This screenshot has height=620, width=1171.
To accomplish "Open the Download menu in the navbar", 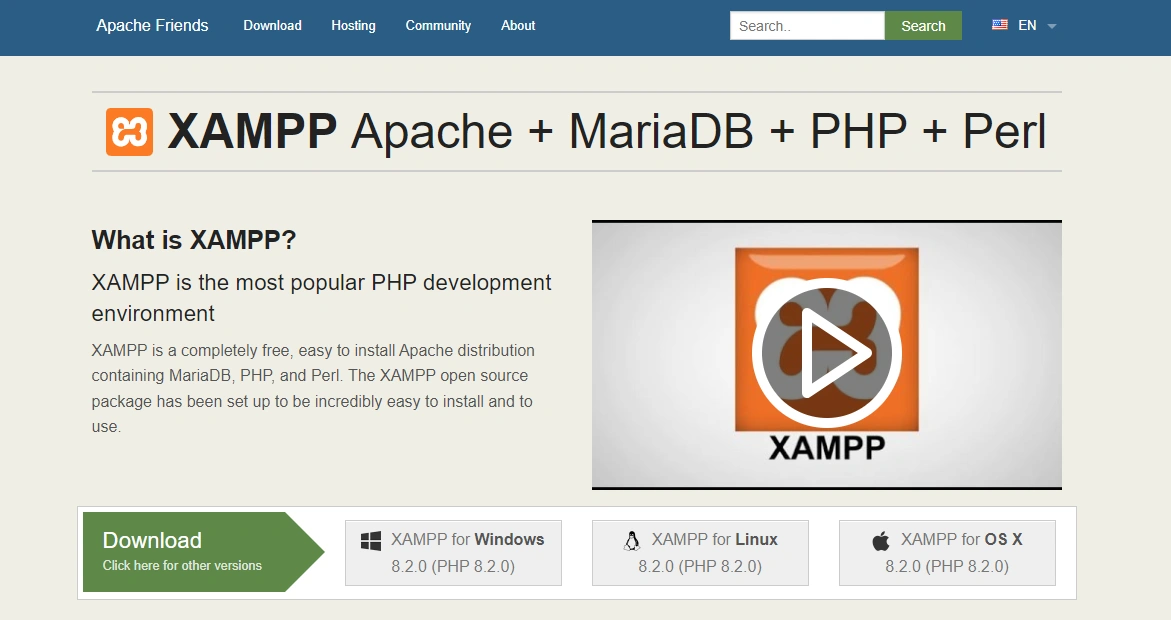I will coord(272,25).
